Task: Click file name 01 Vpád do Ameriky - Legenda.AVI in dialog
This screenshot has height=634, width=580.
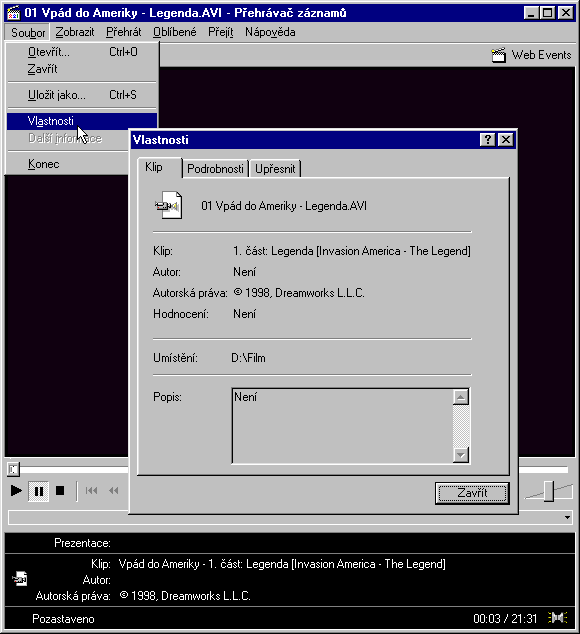Action: 284,206
